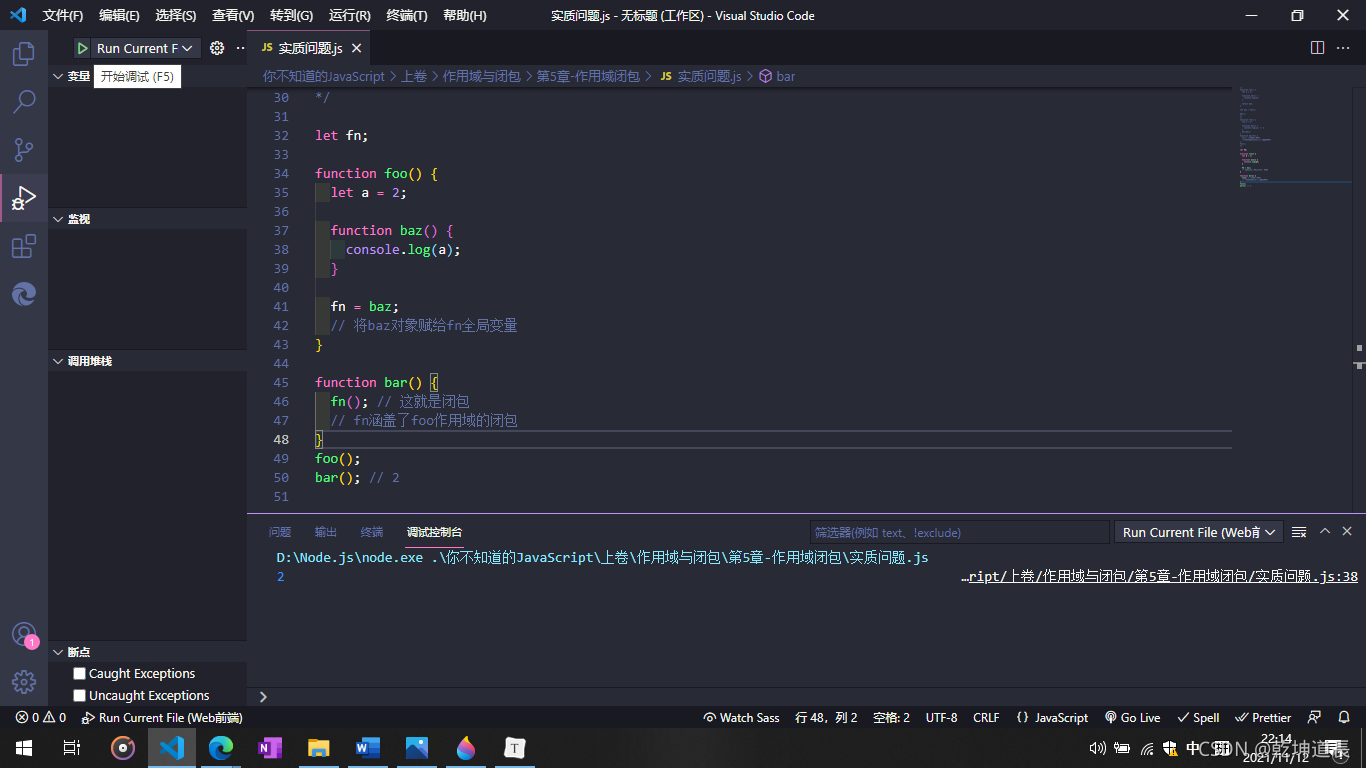Open the 文件(F) menu
Screen dimensions: 1366x768
point(62,16)
